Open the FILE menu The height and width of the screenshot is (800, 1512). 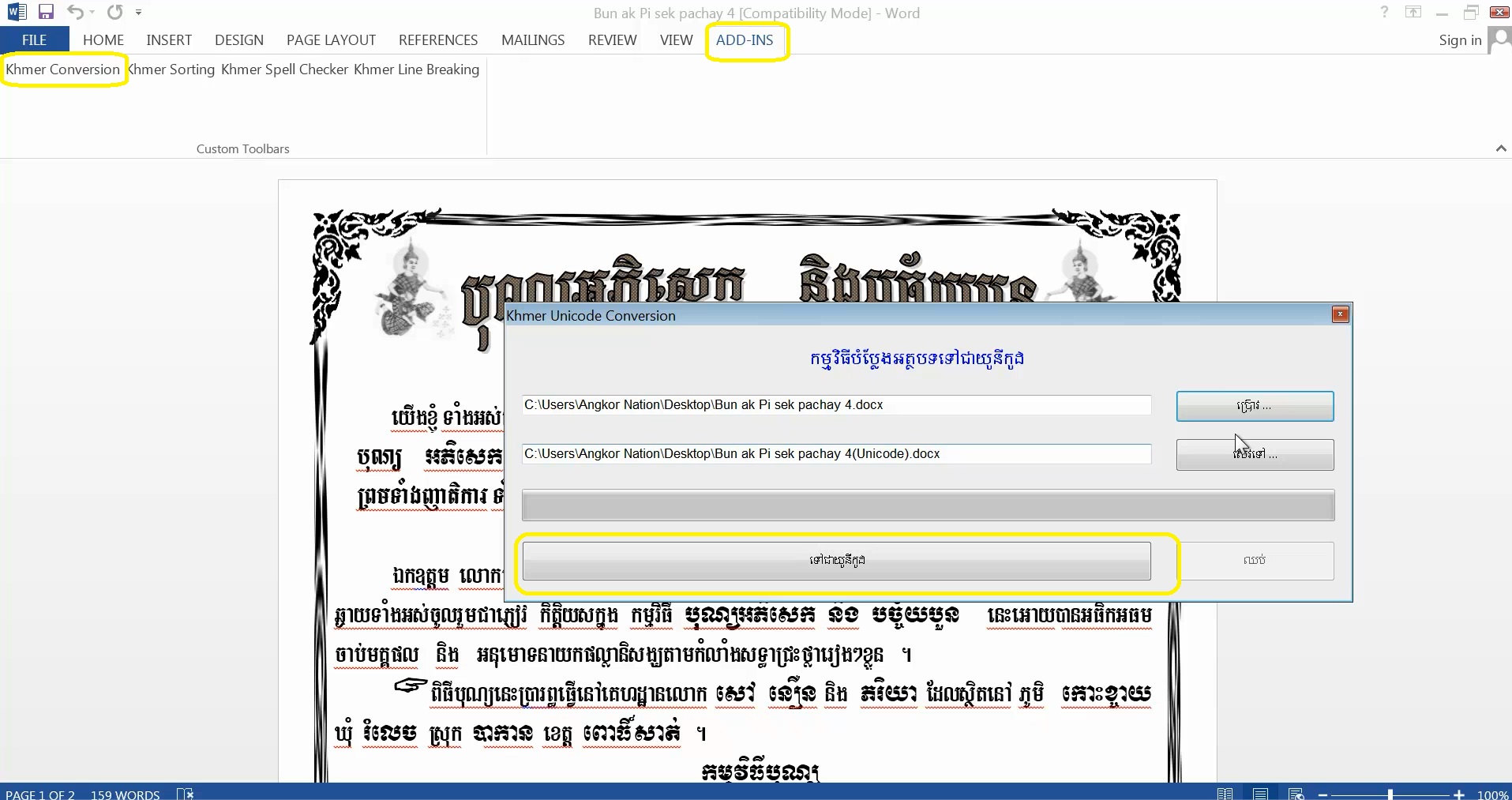point(33,39)
